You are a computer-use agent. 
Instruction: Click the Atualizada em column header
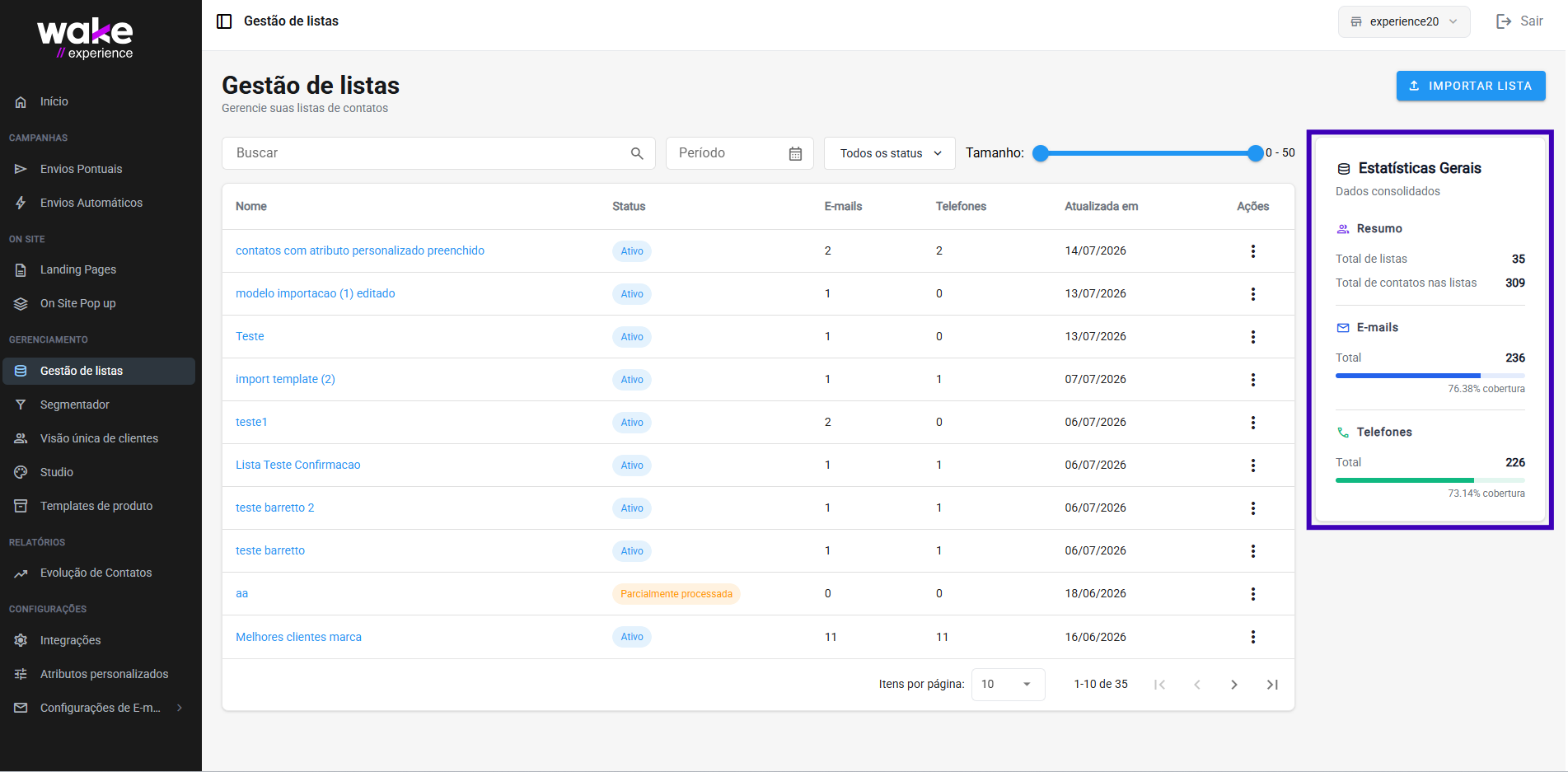1102,207
